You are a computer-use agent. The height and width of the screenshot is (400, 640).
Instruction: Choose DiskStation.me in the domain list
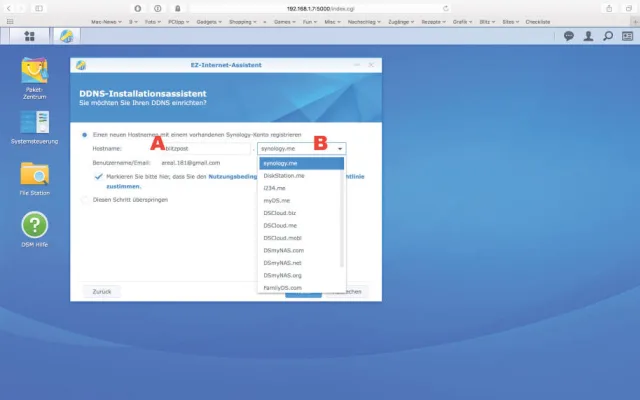(302, 176)
